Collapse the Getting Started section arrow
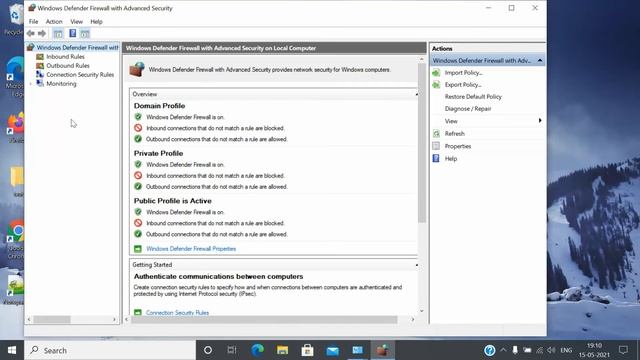 [x=416, y=265]
